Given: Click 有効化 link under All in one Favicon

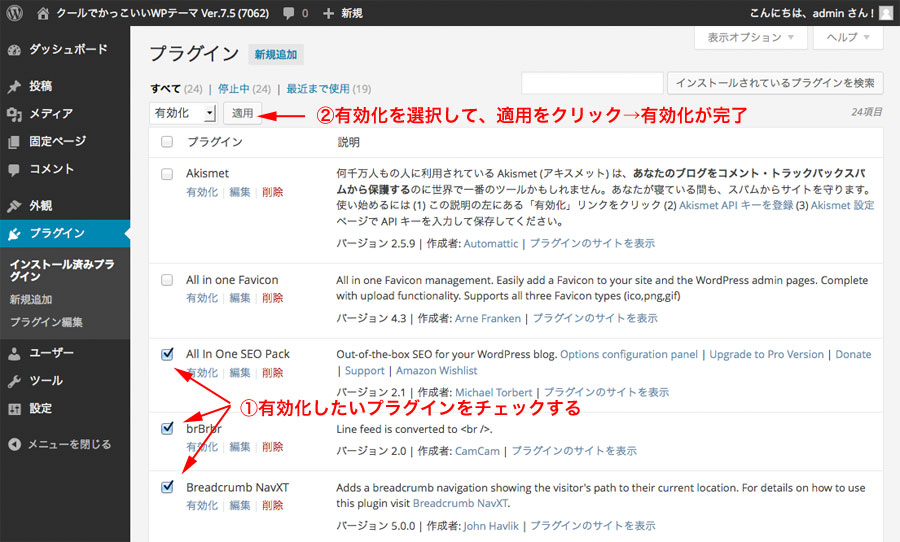Looking at the screenshot, I should pyautogui.click(x=202, y=298).
